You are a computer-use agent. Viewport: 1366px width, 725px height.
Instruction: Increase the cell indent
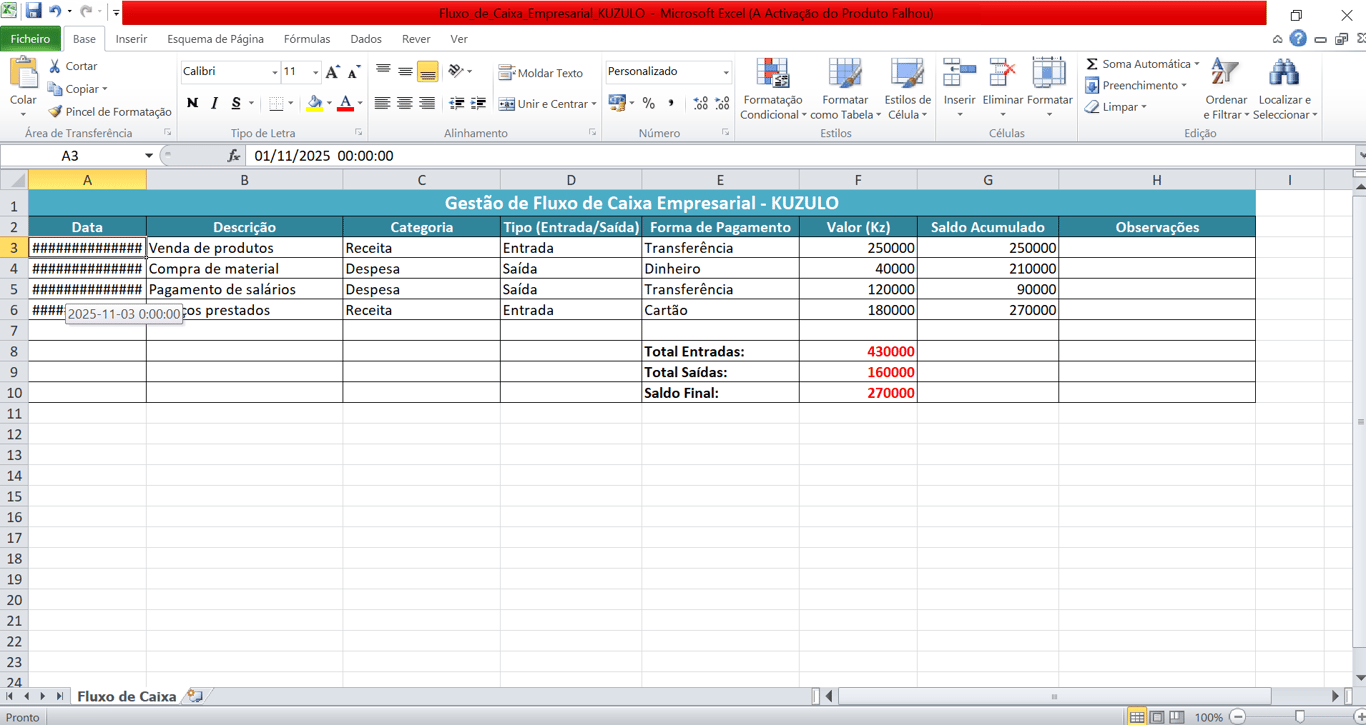(479, 103)
